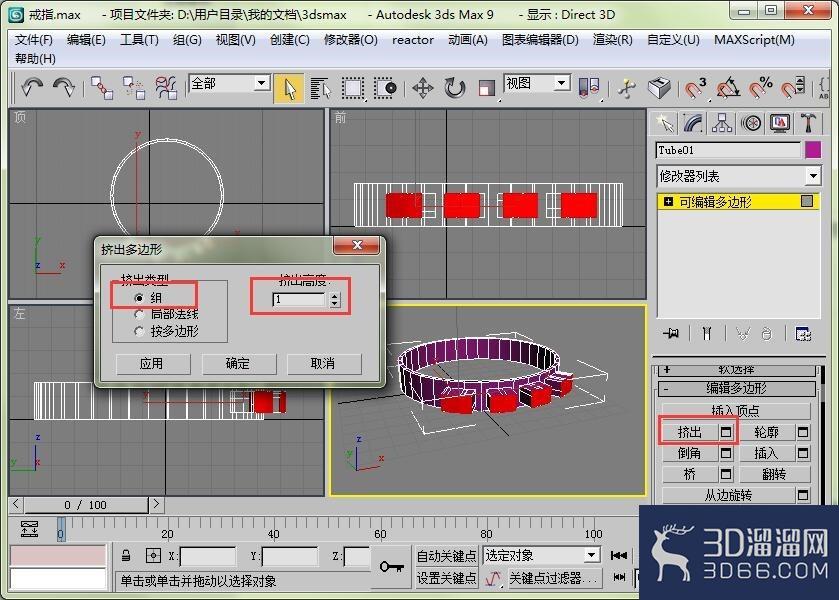Activate the Select and Rotate tool
This screenshot has width=839, height=600.
[455, 88]
